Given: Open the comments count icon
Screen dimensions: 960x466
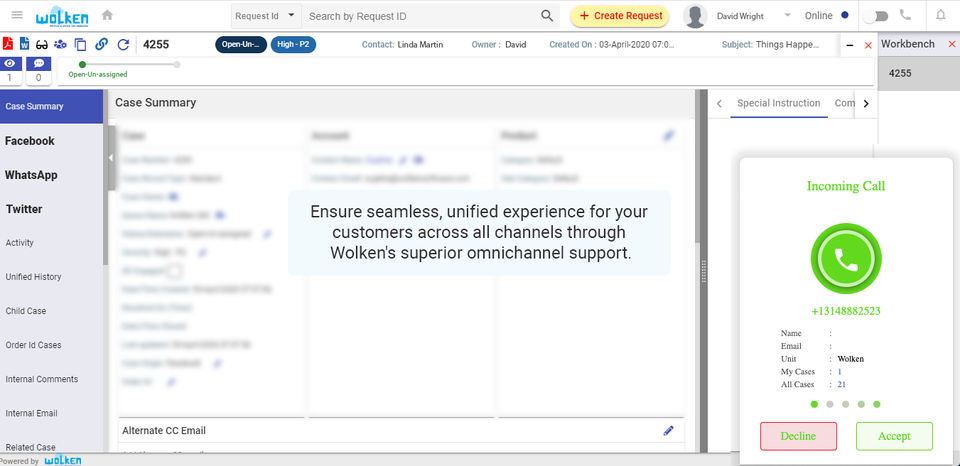Looking at the screenshot, I should click(x=39, y=64).
